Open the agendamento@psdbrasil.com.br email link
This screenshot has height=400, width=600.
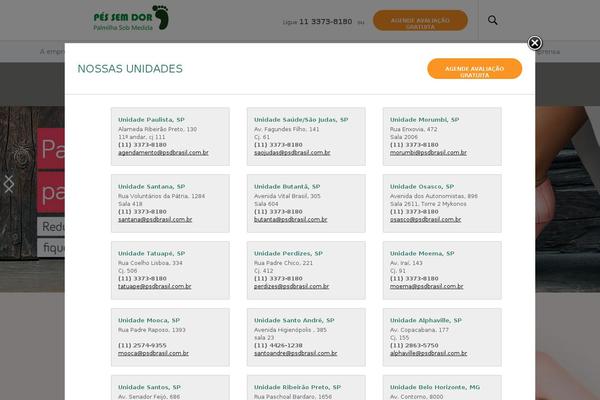[x=163, y=152]
